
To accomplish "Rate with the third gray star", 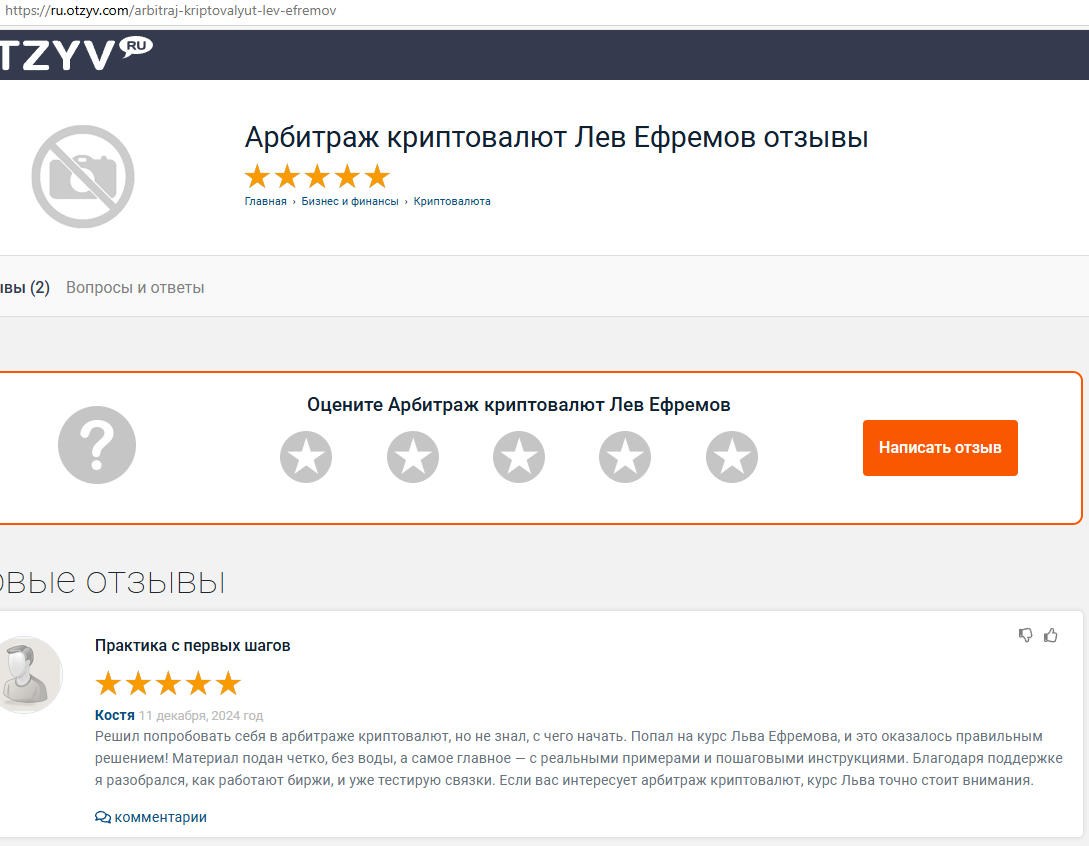I will click(x=519, y=457).
